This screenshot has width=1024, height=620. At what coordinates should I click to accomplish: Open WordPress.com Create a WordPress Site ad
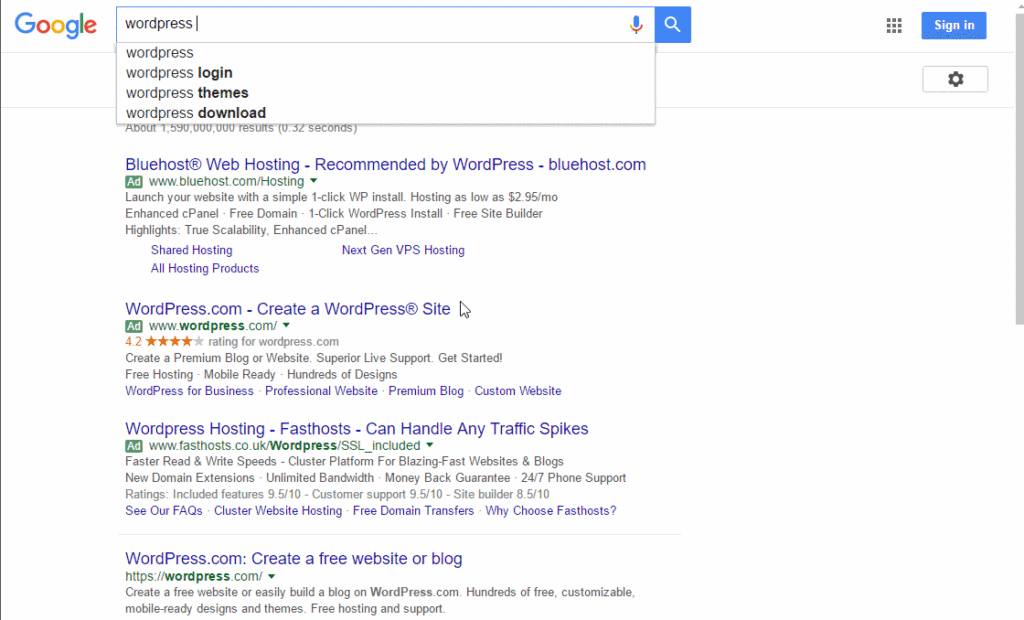(x=287, y=309)
